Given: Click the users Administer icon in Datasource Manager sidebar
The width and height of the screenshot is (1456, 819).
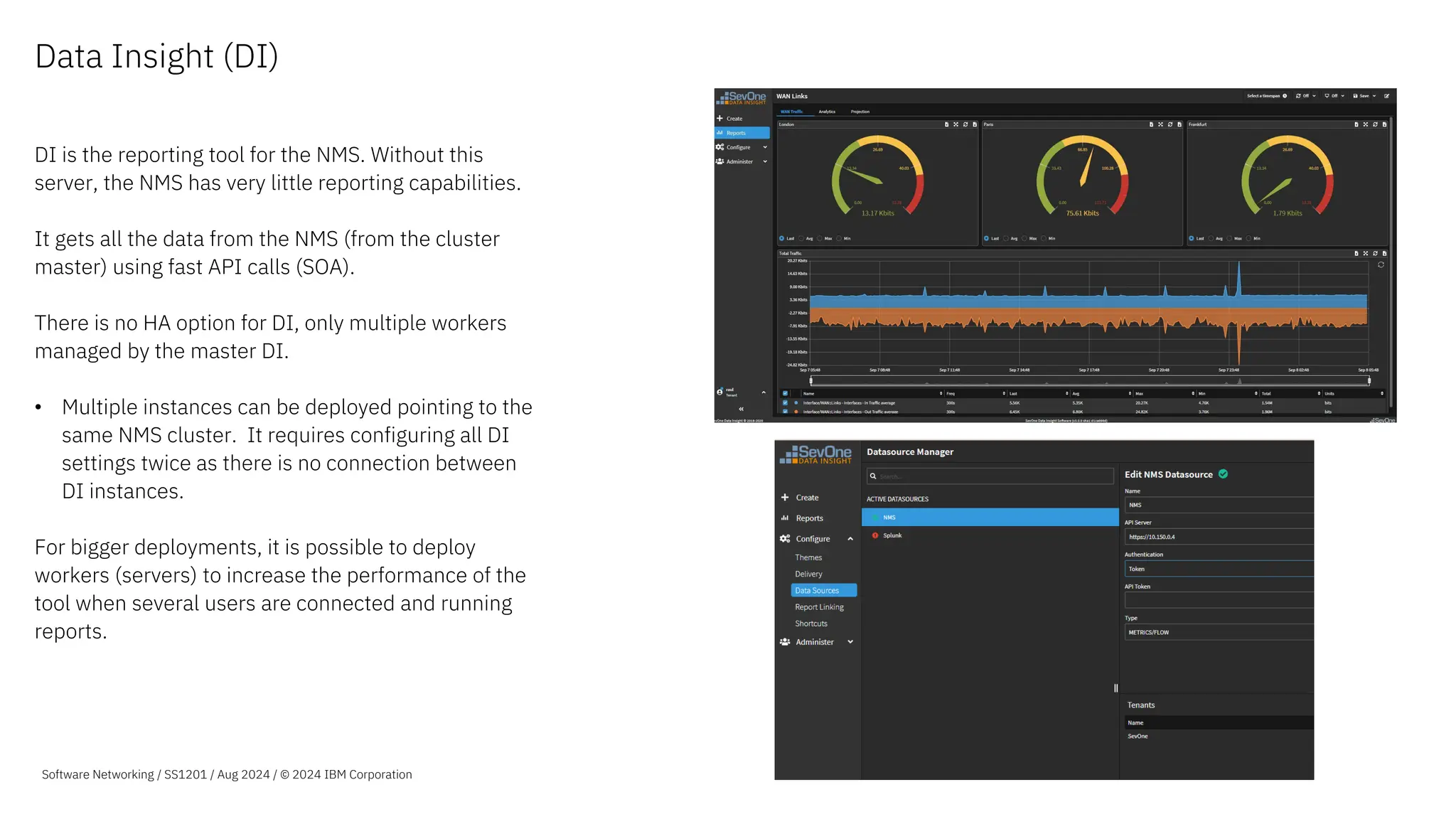Looking at the screenshot, I should (x=785, y=642).
